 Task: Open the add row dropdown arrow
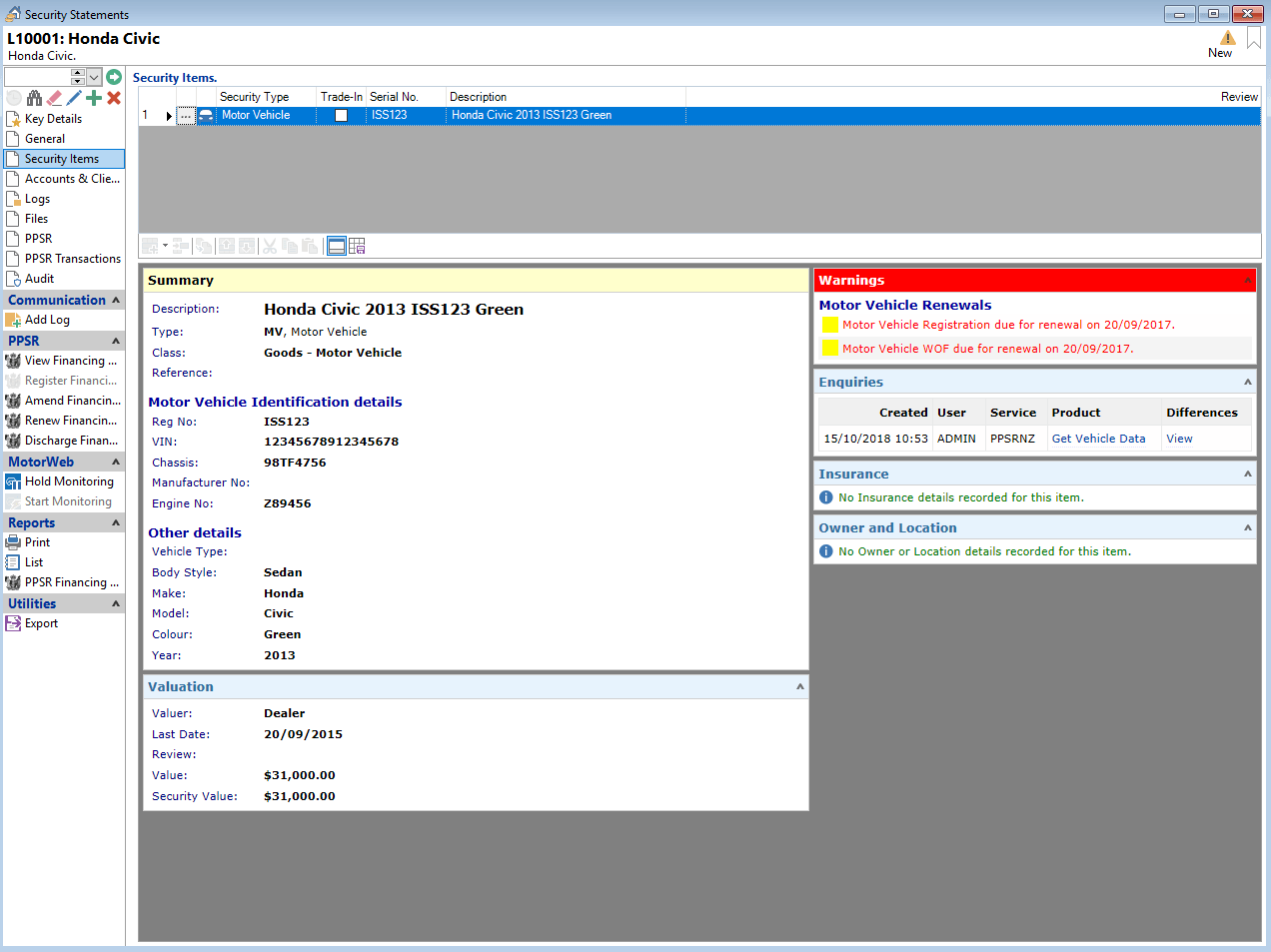pos(166,246)
